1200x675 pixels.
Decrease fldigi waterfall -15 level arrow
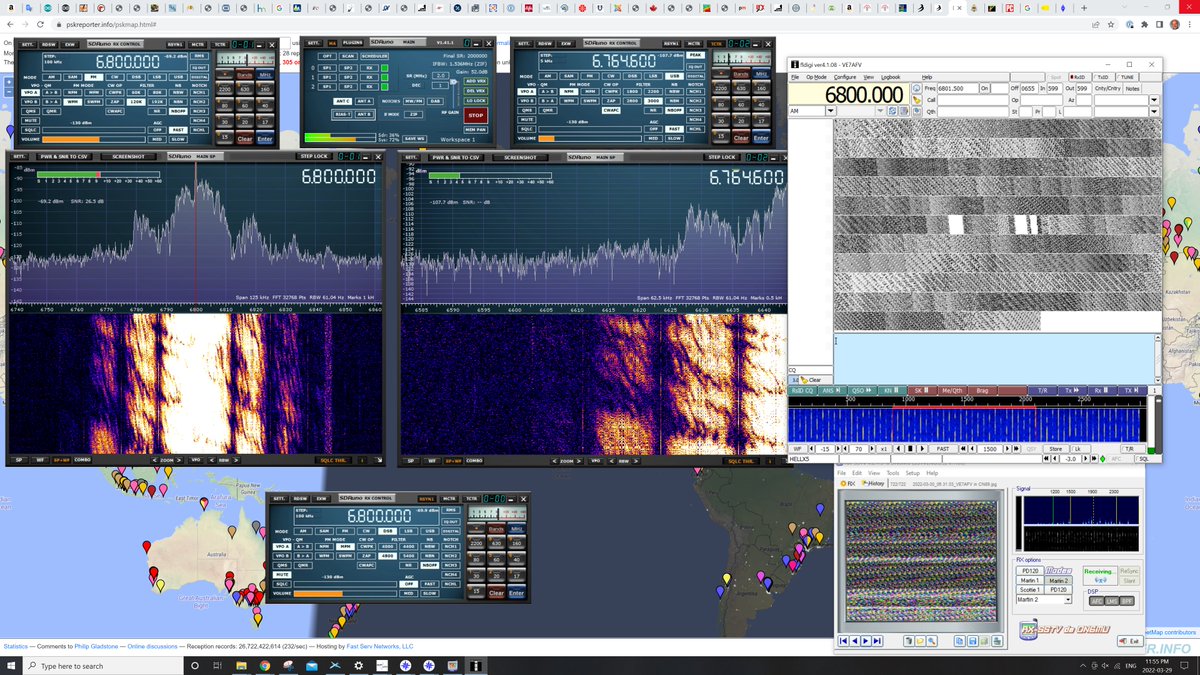click(811, 448)
